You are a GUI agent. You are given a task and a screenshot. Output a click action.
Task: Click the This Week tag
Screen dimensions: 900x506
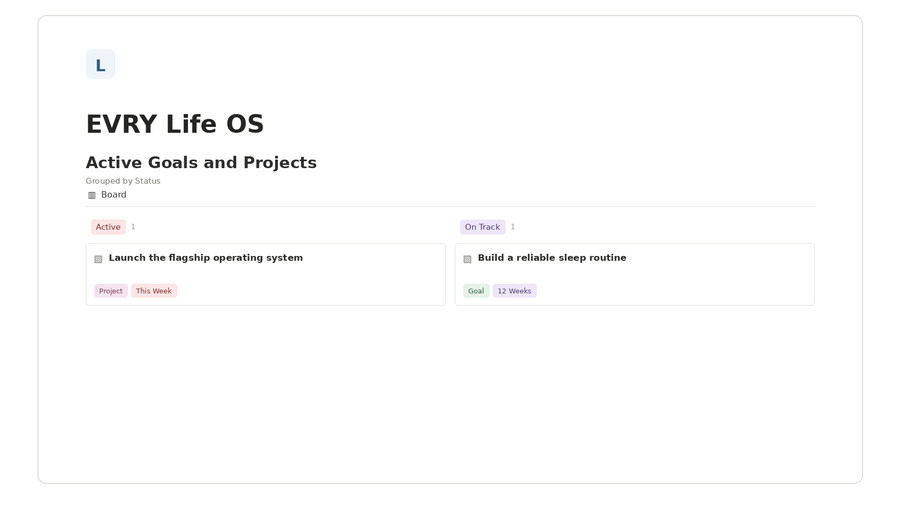click(x=154, y=291)
